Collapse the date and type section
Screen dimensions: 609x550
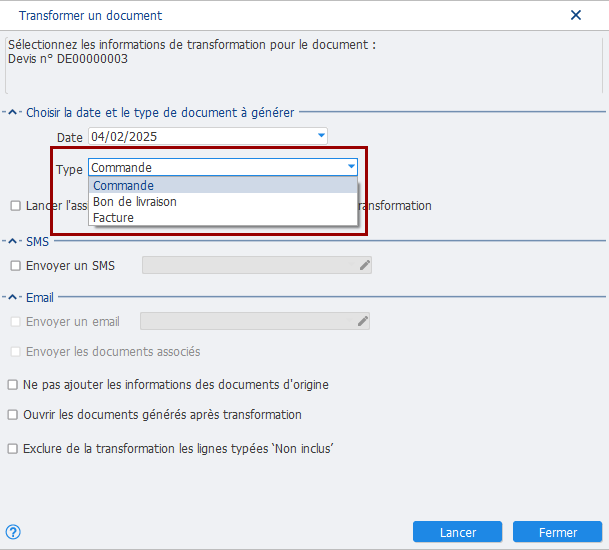[13, 113]
